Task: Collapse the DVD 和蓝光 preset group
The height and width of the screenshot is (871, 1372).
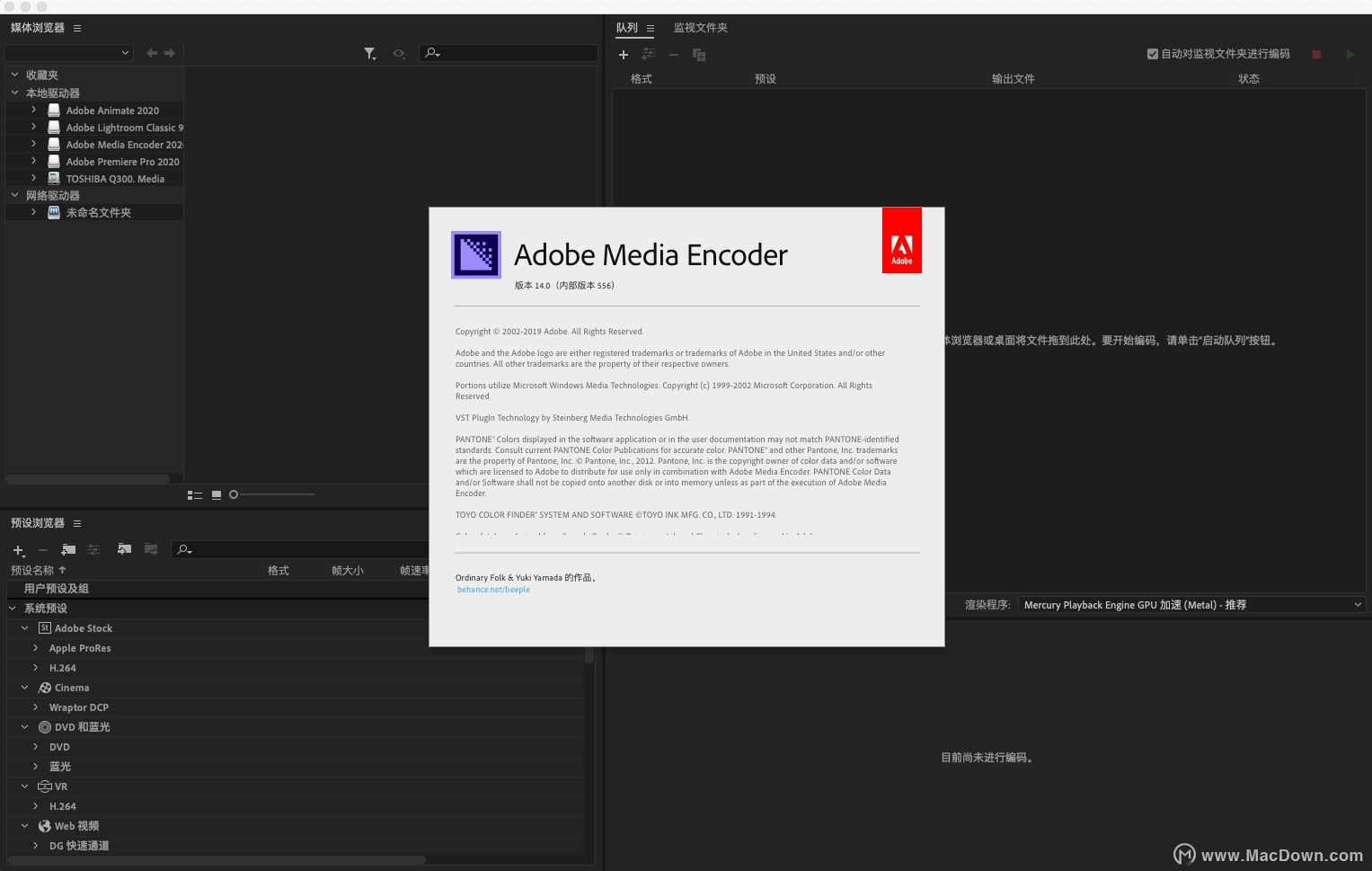Action: (24, 726)
